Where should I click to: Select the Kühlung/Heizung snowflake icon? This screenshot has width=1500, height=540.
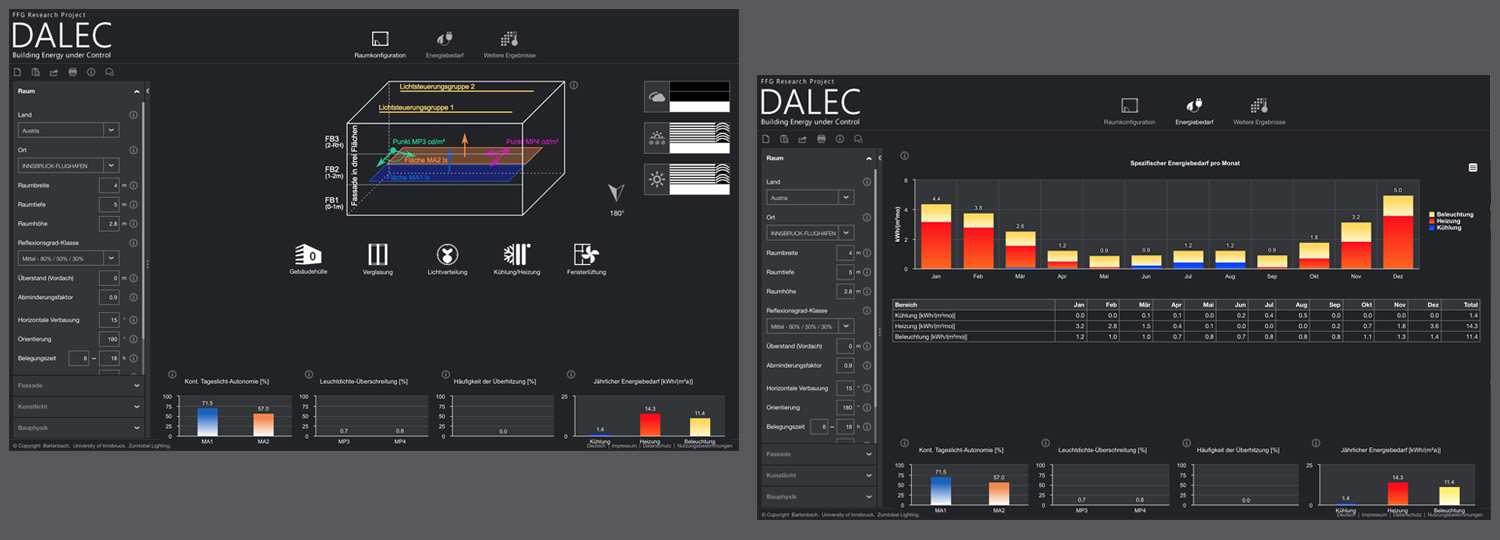[x=517, y=254]
